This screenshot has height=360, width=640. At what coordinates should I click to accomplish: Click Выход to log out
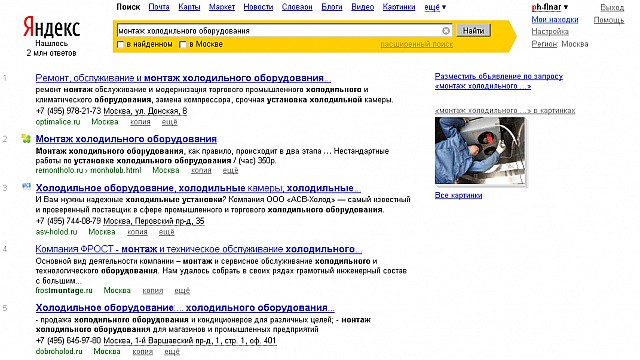click(612, 7)
